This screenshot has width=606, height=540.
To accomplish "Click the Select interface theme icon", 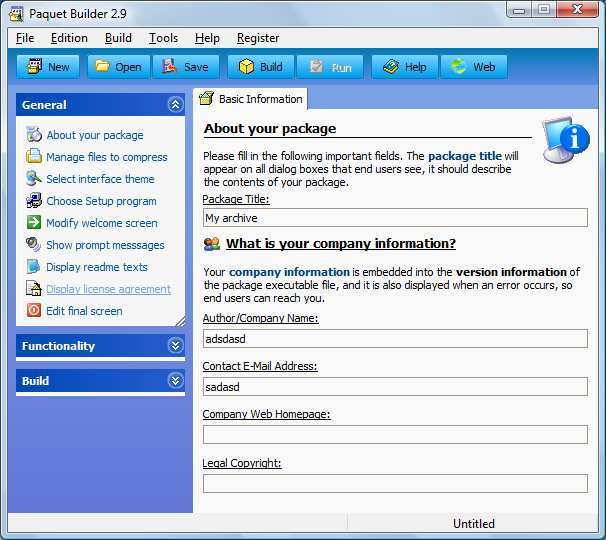I will click(34, 178).
